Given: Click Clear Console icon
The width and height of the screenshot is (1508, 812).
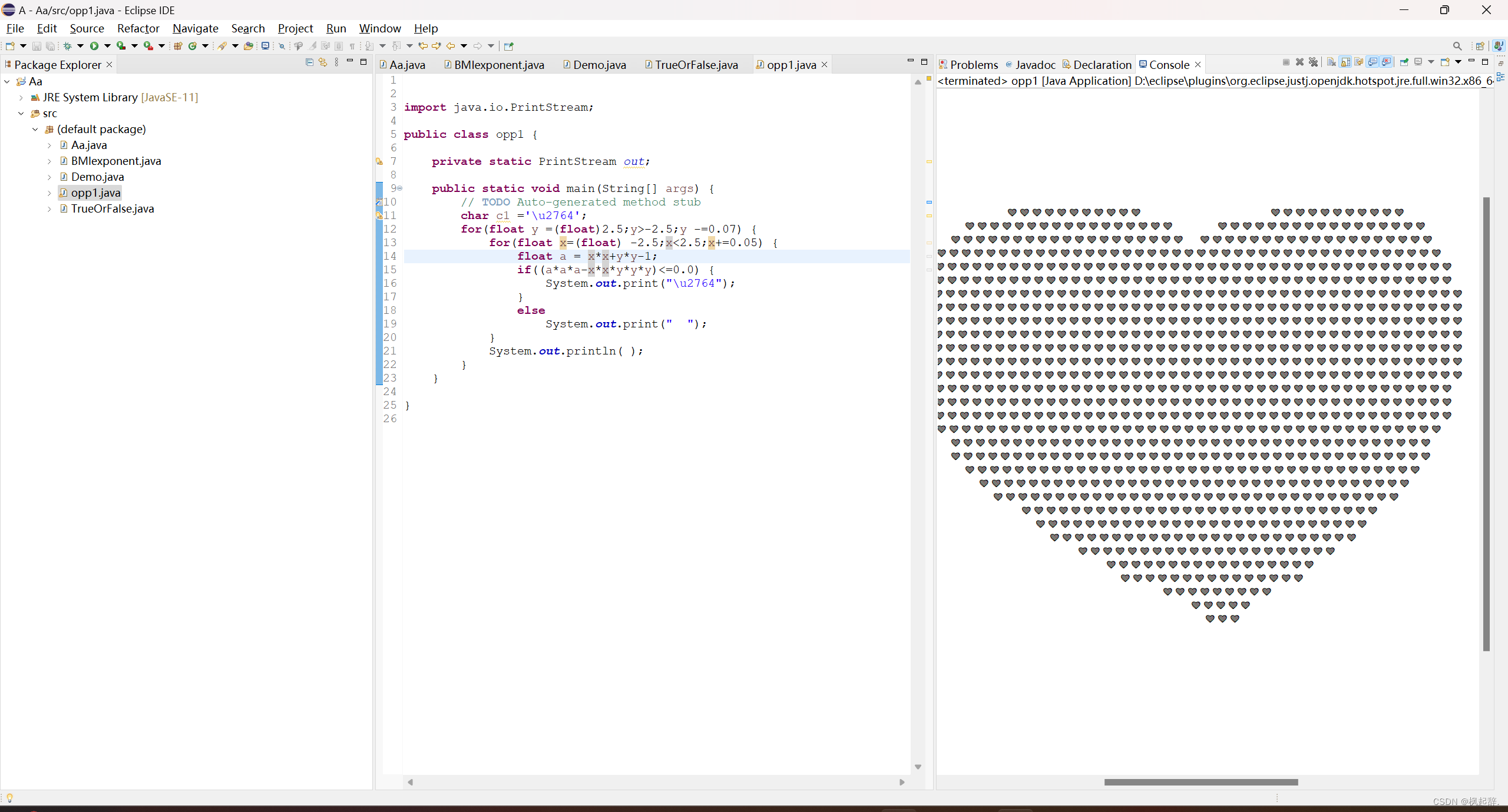Looking at the screenshot, I should (x=1331, y=62).
